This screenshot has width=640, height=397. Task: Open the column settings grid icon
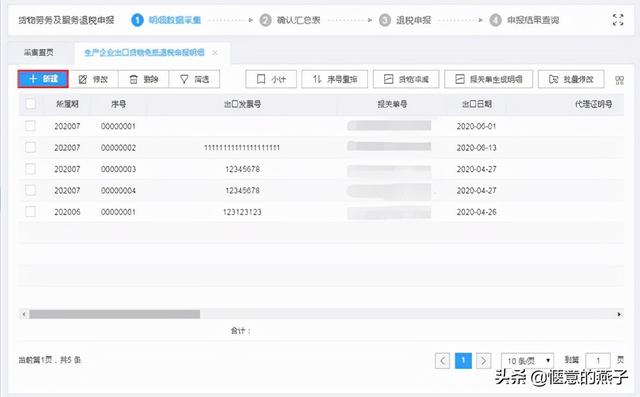pyautogui.click(x=619, y=80)
